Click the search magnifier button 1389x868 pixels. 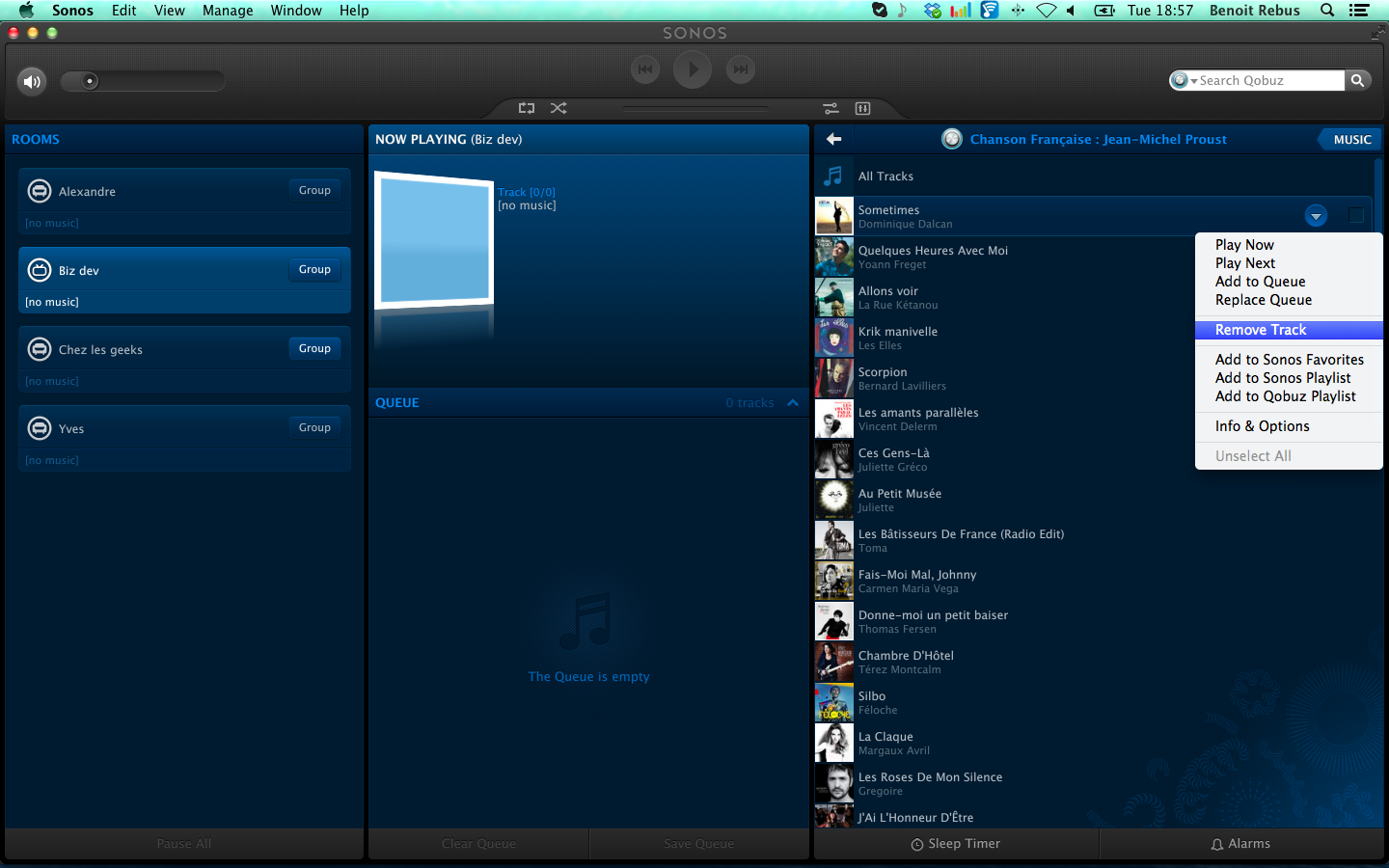[x=1358, y=80]
